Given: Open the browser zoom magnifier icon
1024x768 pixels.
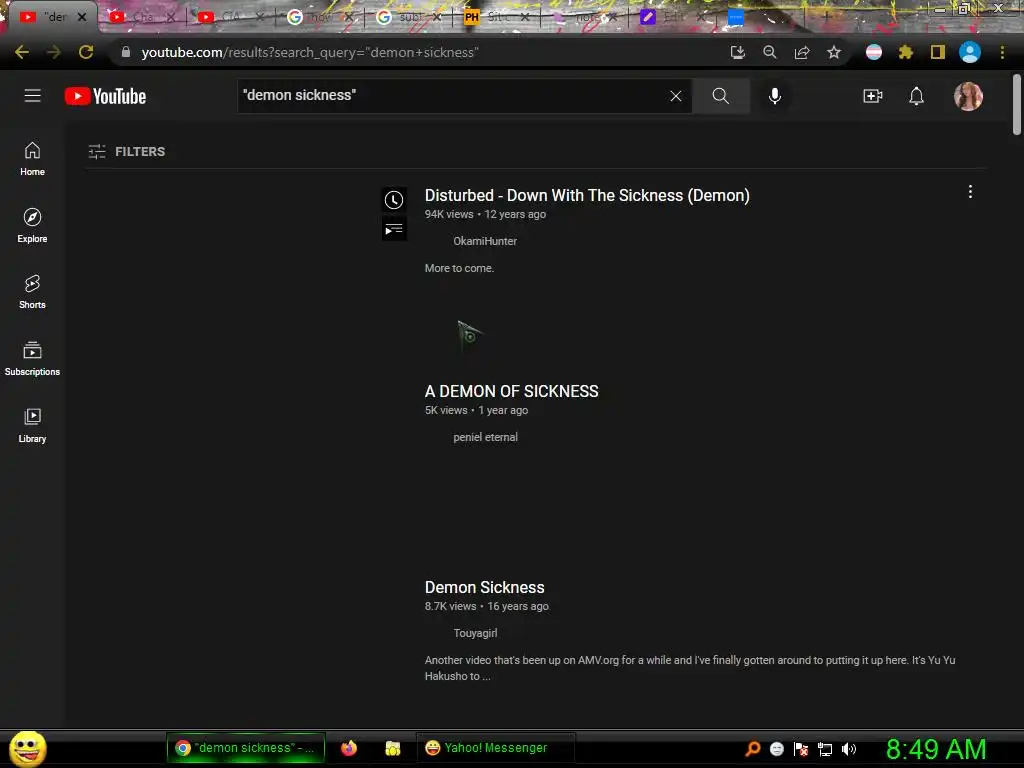Looking at the screenshot, I should coord(769,52).
